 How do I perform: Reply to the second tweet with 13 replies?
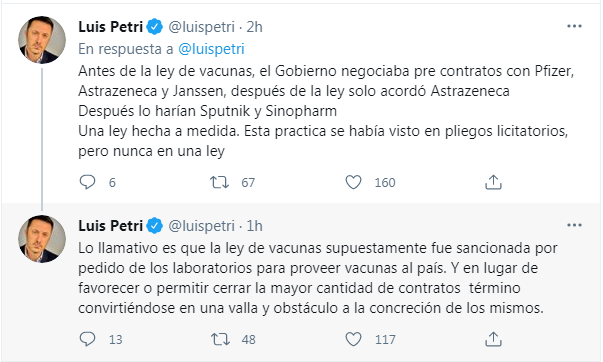pos(87,339)
